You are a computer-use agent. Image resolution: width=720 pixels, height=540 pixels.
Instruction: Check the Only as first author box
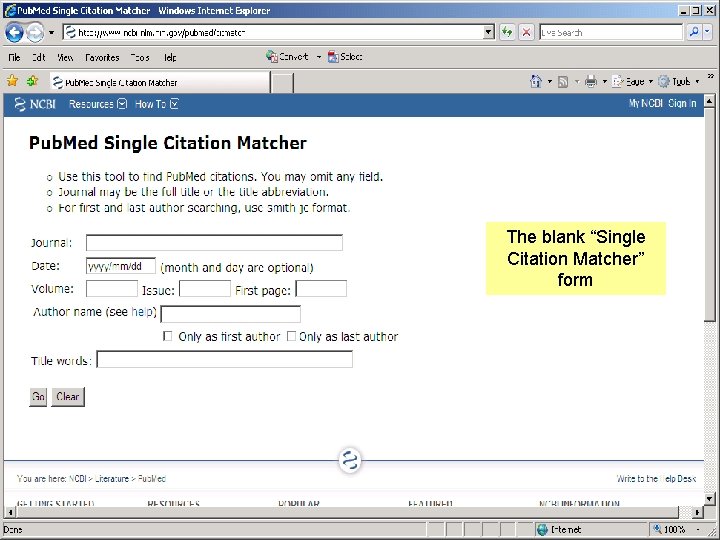tap(168, 337)
